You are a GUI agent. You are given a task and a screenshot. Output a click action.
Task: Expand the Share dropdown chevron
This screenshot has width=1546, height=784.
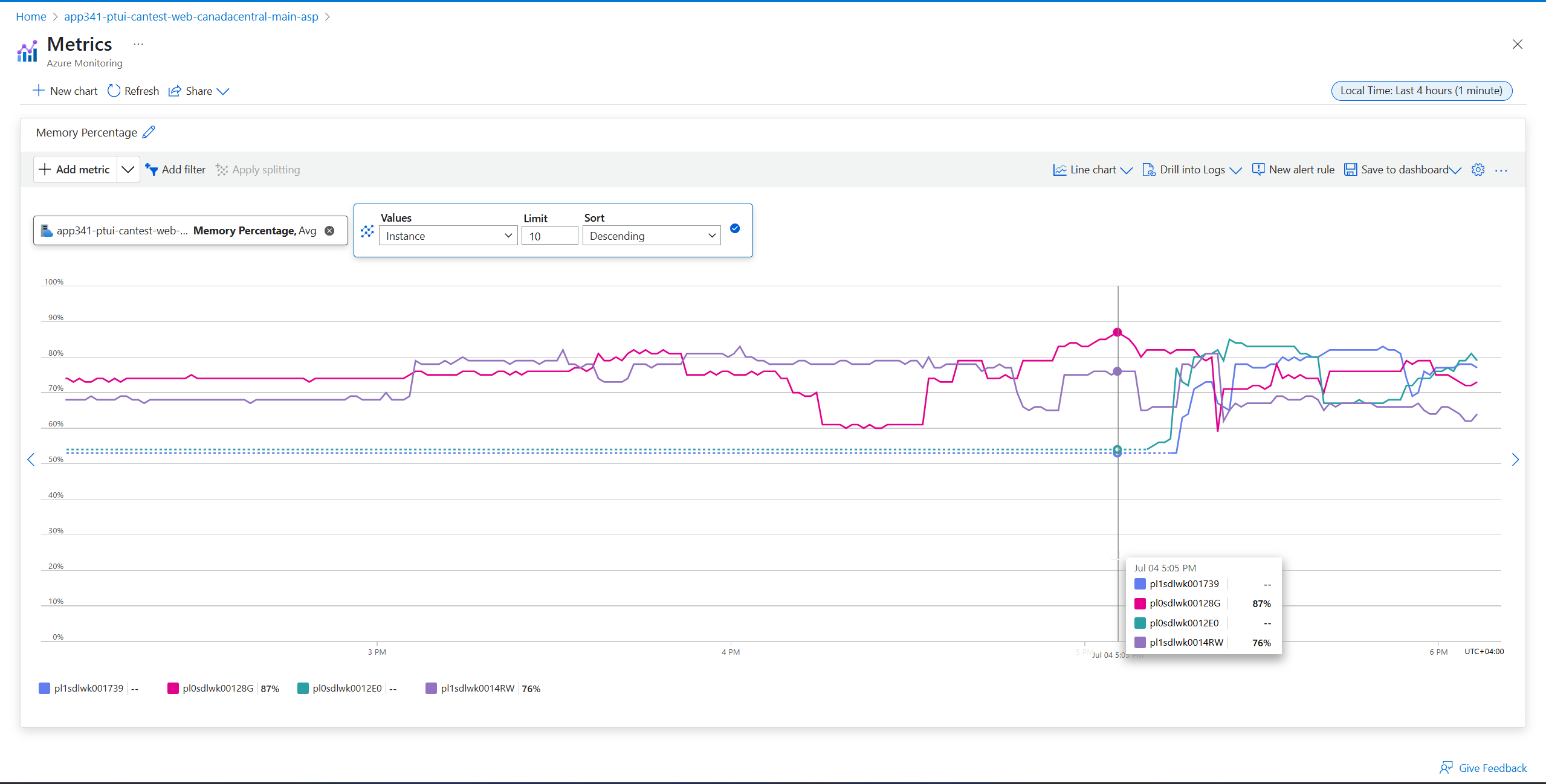click(223, 91)
